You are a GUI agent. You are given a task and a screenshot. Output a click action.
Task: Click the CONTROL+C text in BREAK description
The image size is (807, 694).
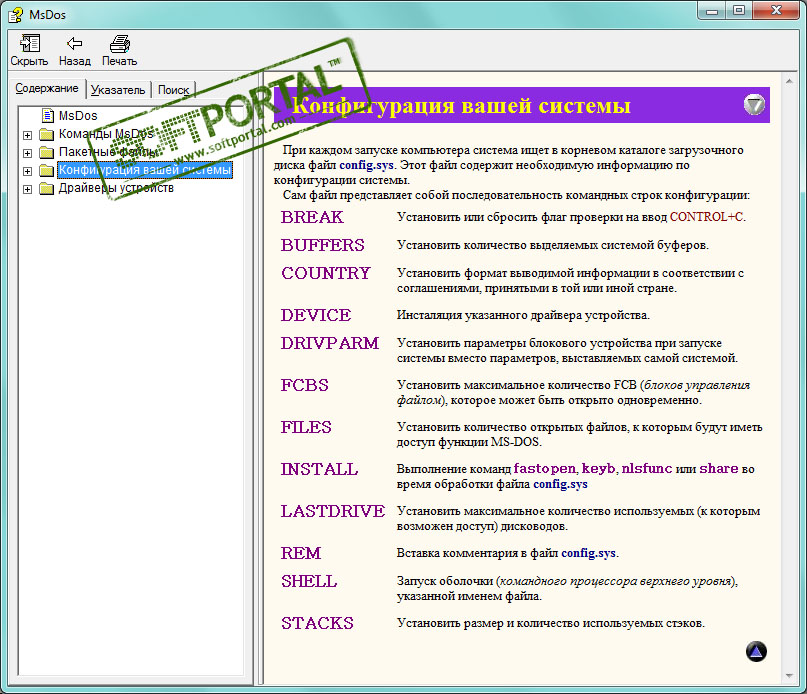707,217
